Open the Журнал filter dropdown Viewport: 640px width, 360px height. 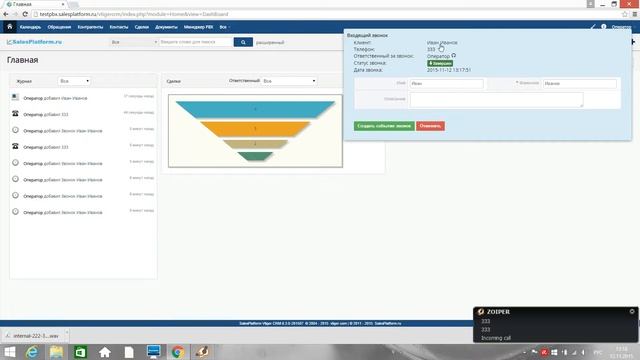click(74, 81)
